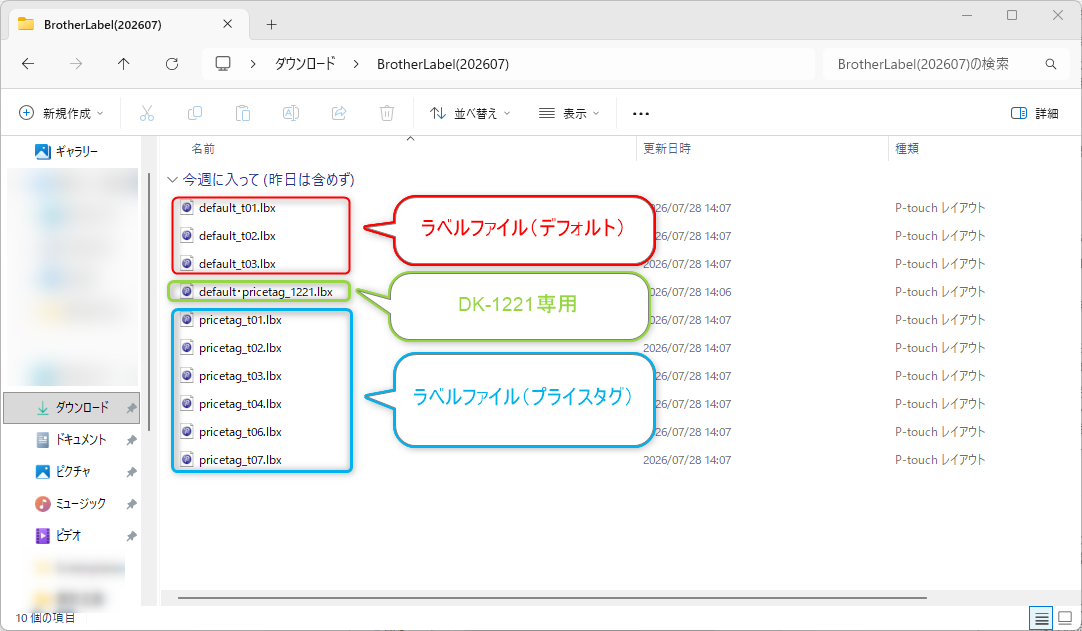
Task: Select ダウンロード in the sidebar
Action: point(72,408)
